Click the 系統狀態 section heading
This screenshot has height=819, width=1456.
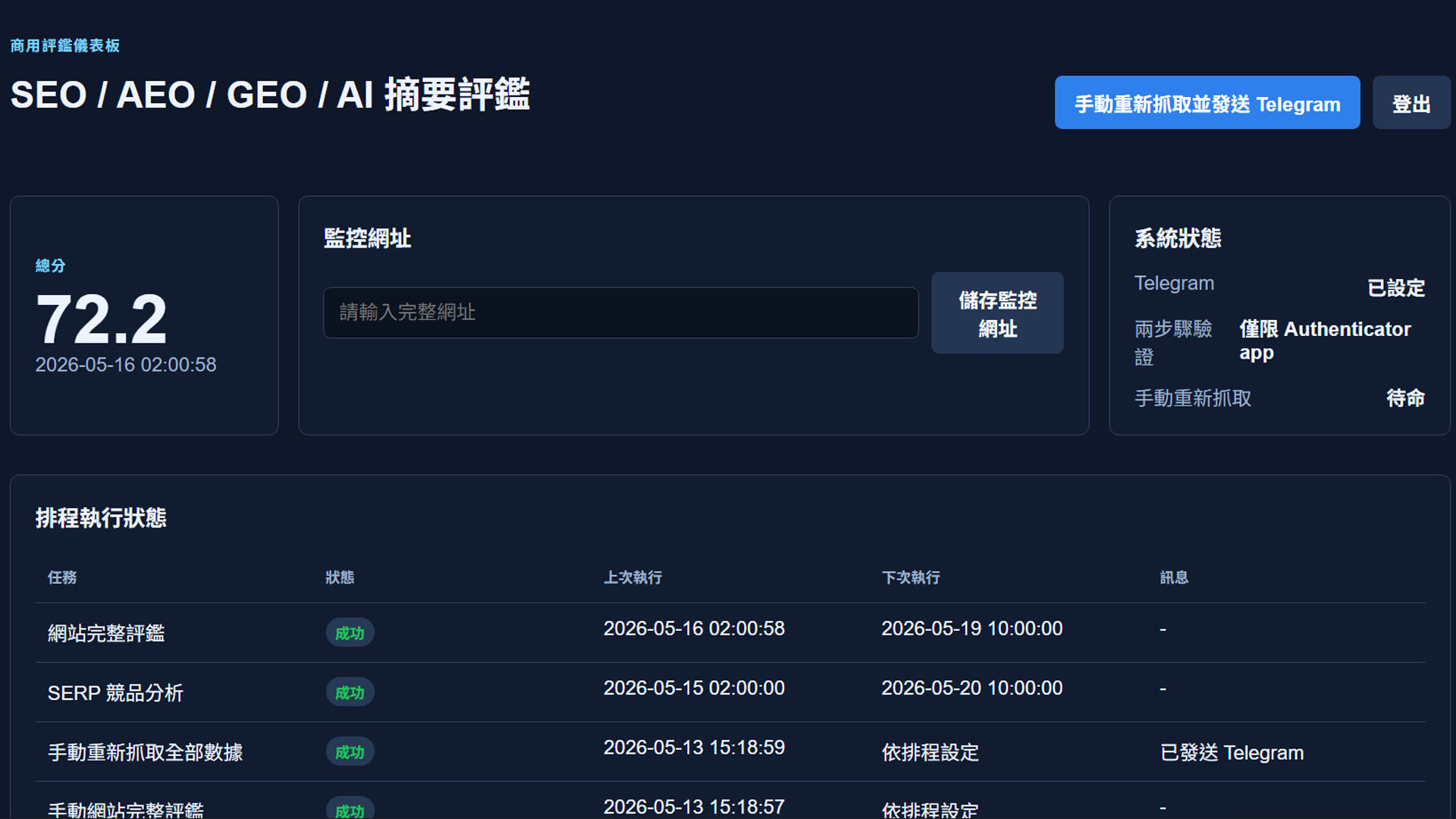(x=1178, y=238)
